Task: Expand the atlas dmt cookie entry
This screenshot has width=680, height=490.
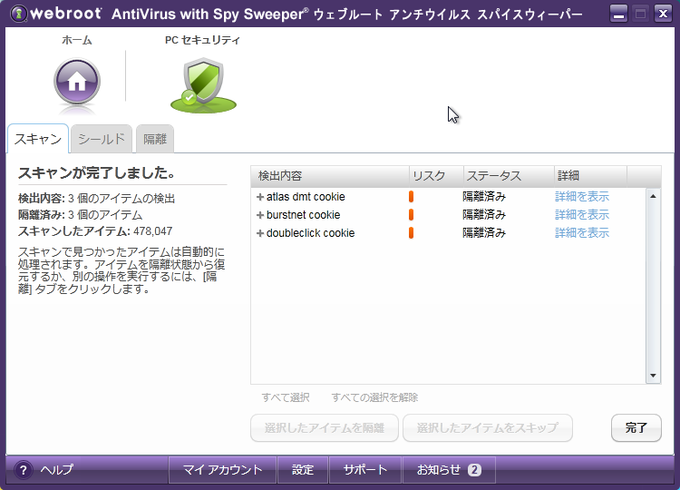Action: click(260, 197)
